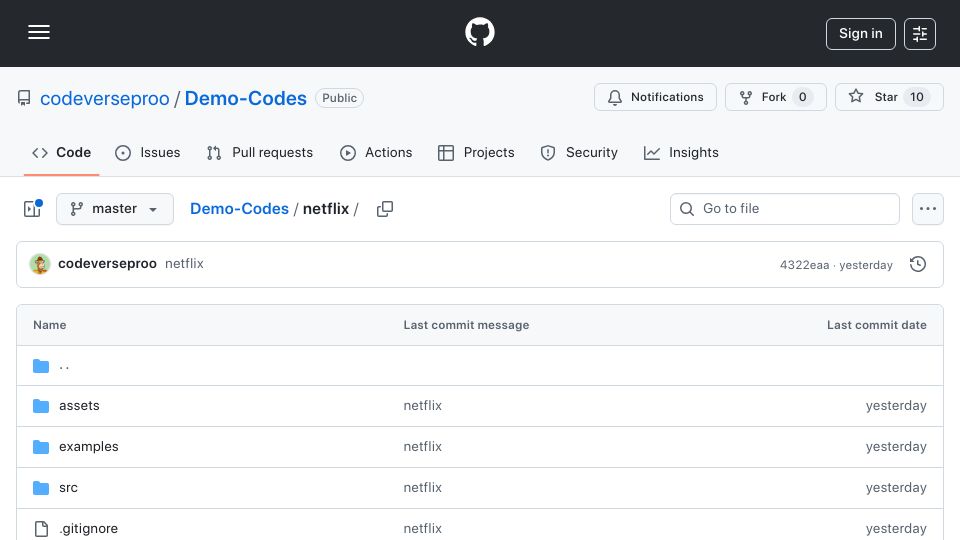The image size is (960, 540).
Task: Open the .gitignore file
Action: click(89, 528)
